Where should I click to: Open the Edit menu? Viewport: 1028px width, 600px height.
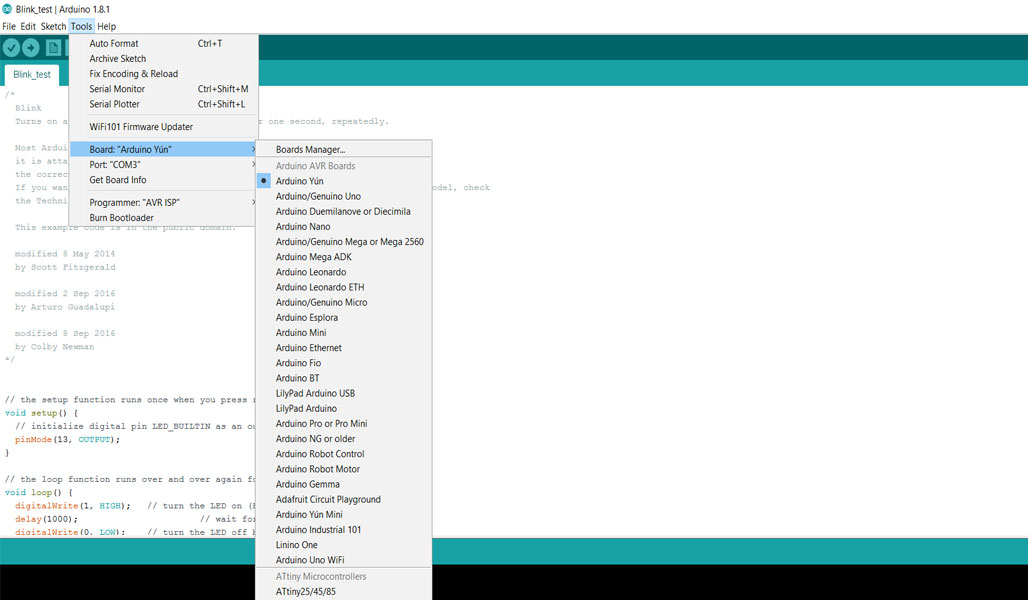click(x=28, y=26)
